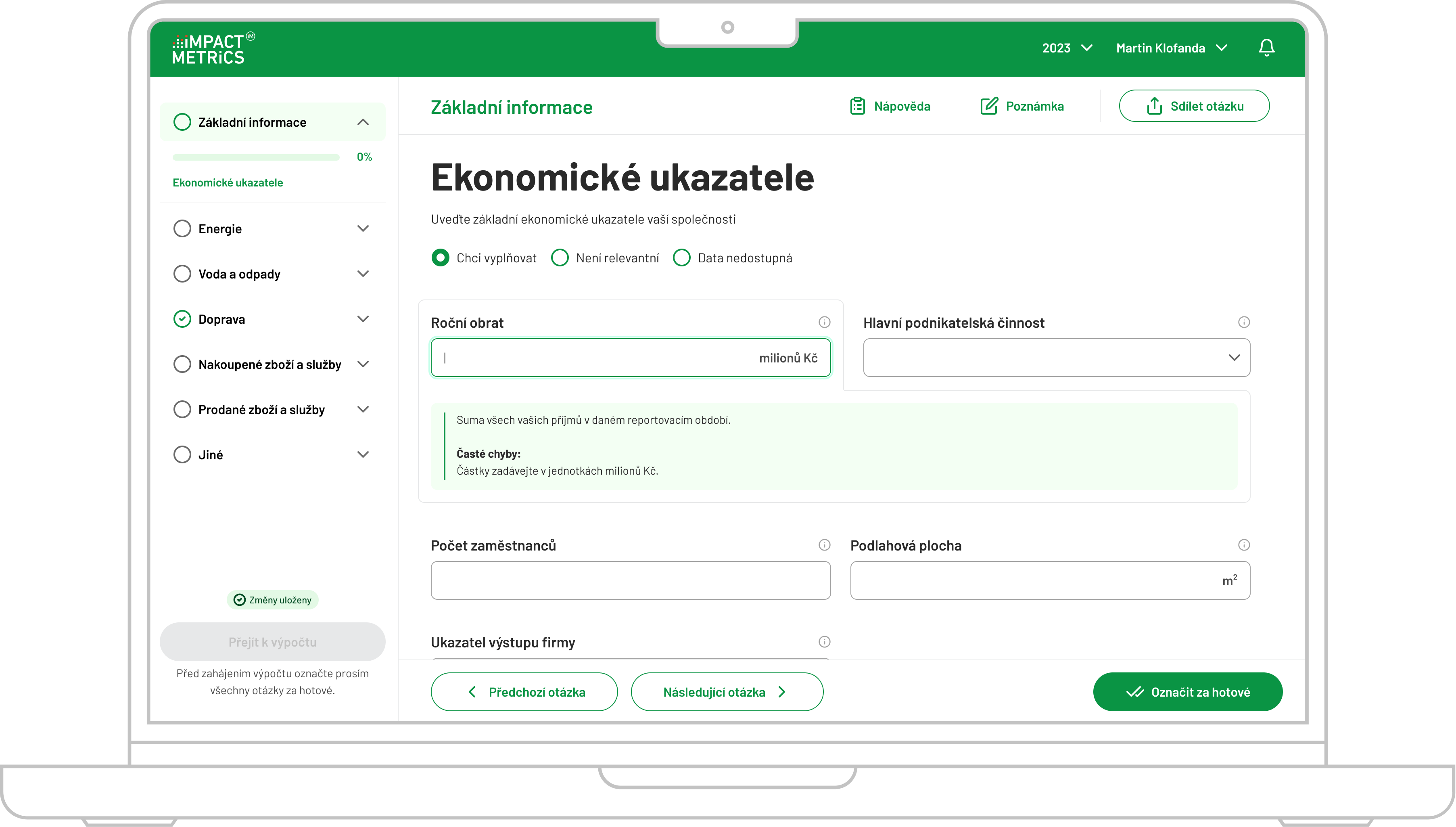Screen dimensions: 1456x827
Task: Click the notification bell icon
Action: pyautogui.click(x=1266, y=48)
